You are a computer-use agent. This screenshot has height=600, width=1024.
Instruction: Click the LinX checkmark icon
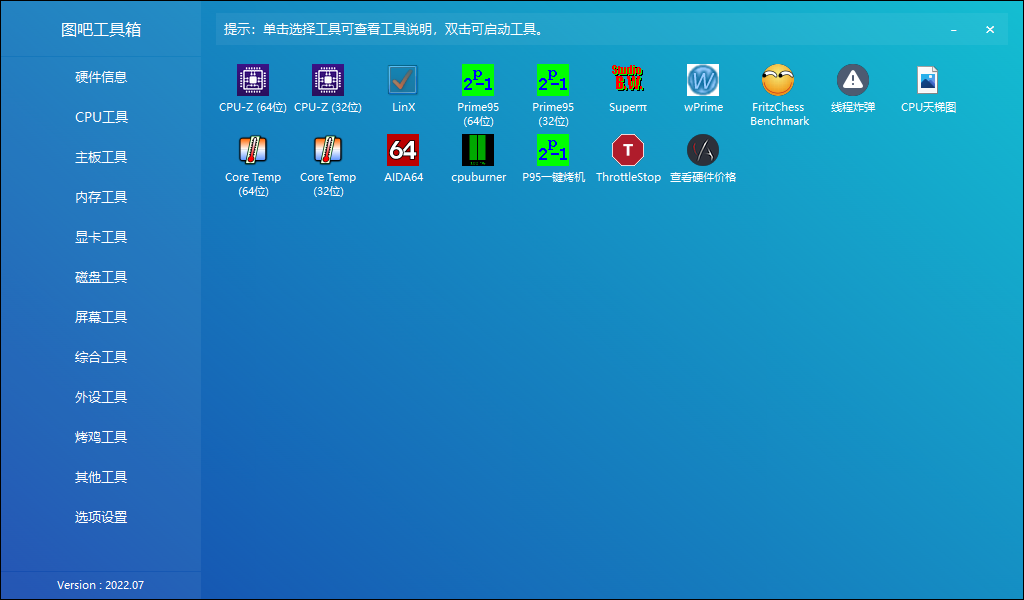tap(403, 80)
